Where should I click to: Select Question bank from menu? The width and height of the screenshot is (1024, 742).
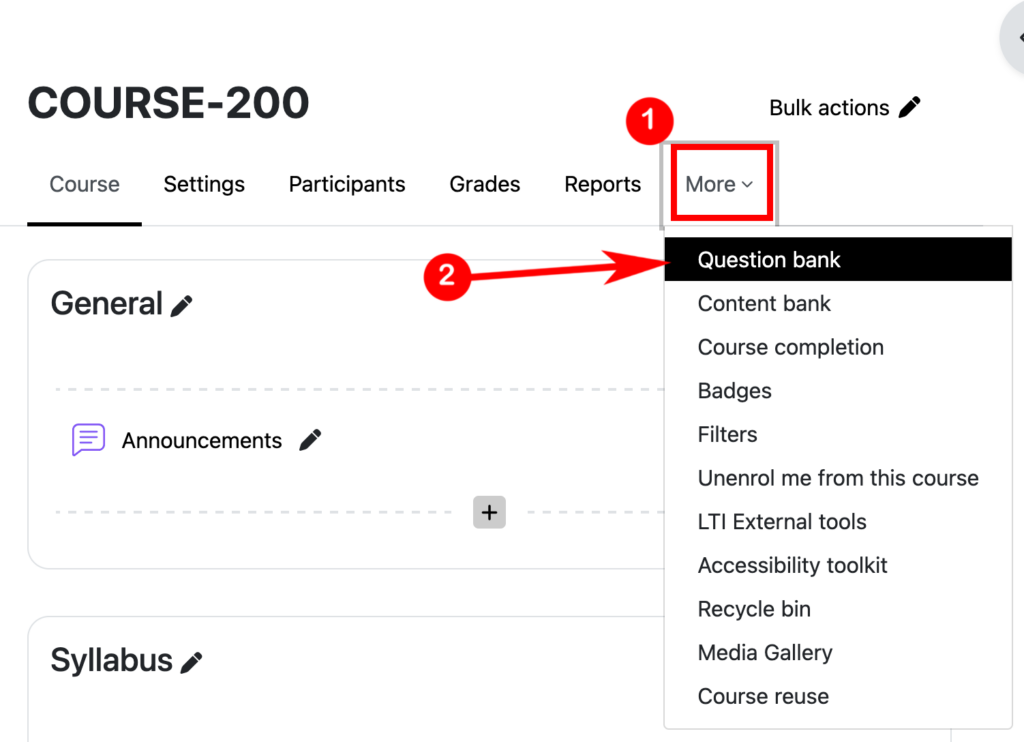pos(769,260)
